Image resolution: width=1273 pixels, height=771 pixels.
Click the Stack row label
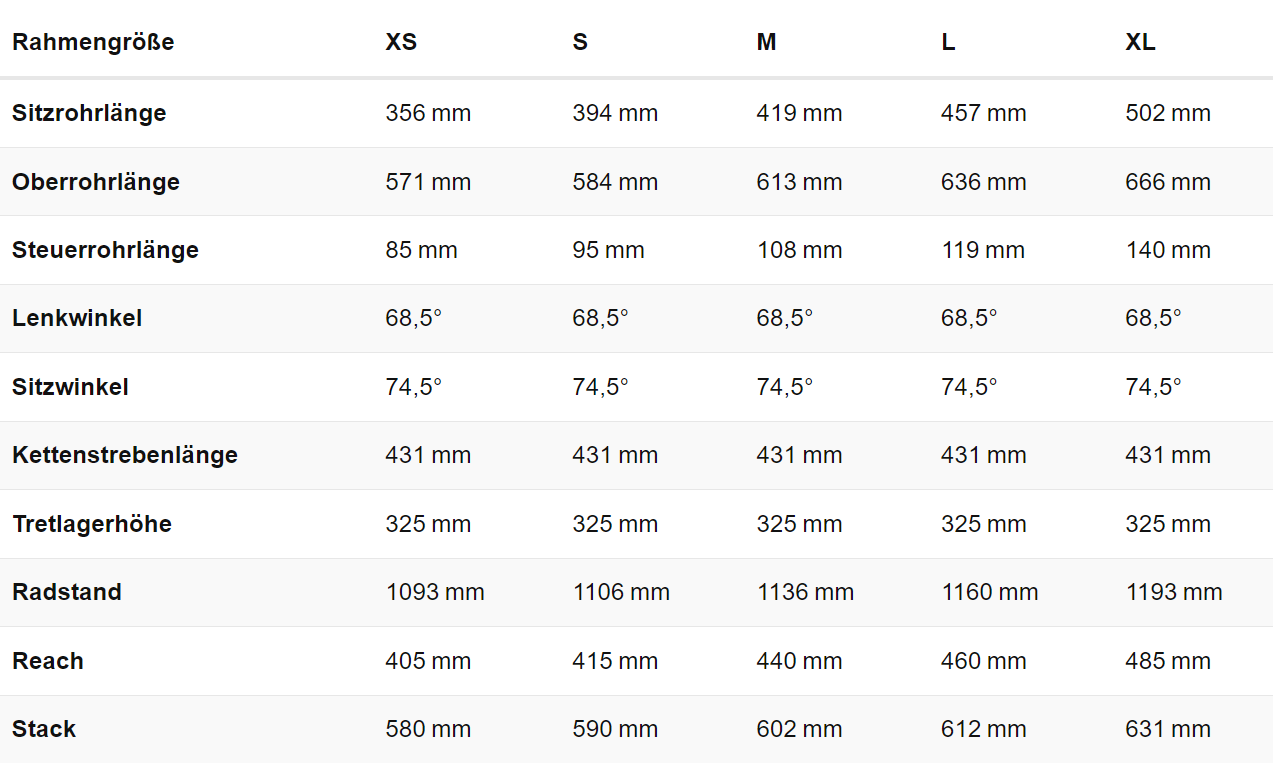click(x=44, y=729)
